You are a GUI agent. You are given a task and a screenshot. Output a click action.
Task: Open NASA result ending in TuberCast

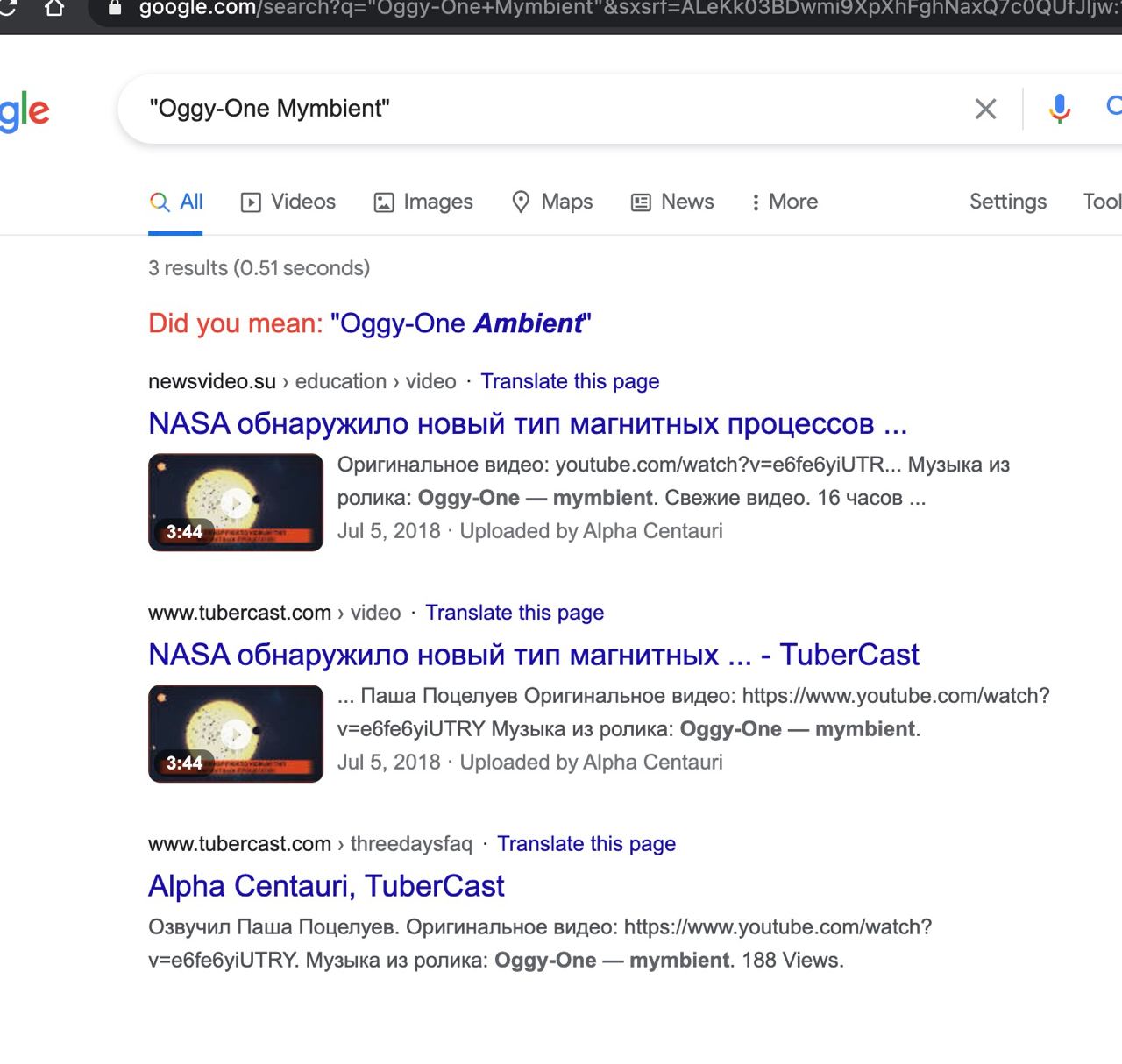pos(534,656)
